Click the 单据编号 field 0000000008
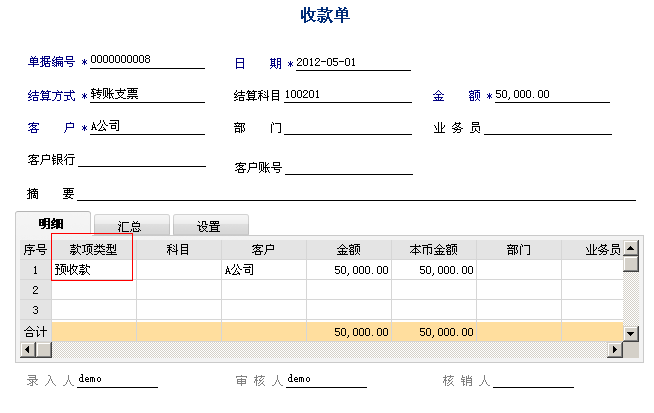Screen dimensions: 654x413 147,60
